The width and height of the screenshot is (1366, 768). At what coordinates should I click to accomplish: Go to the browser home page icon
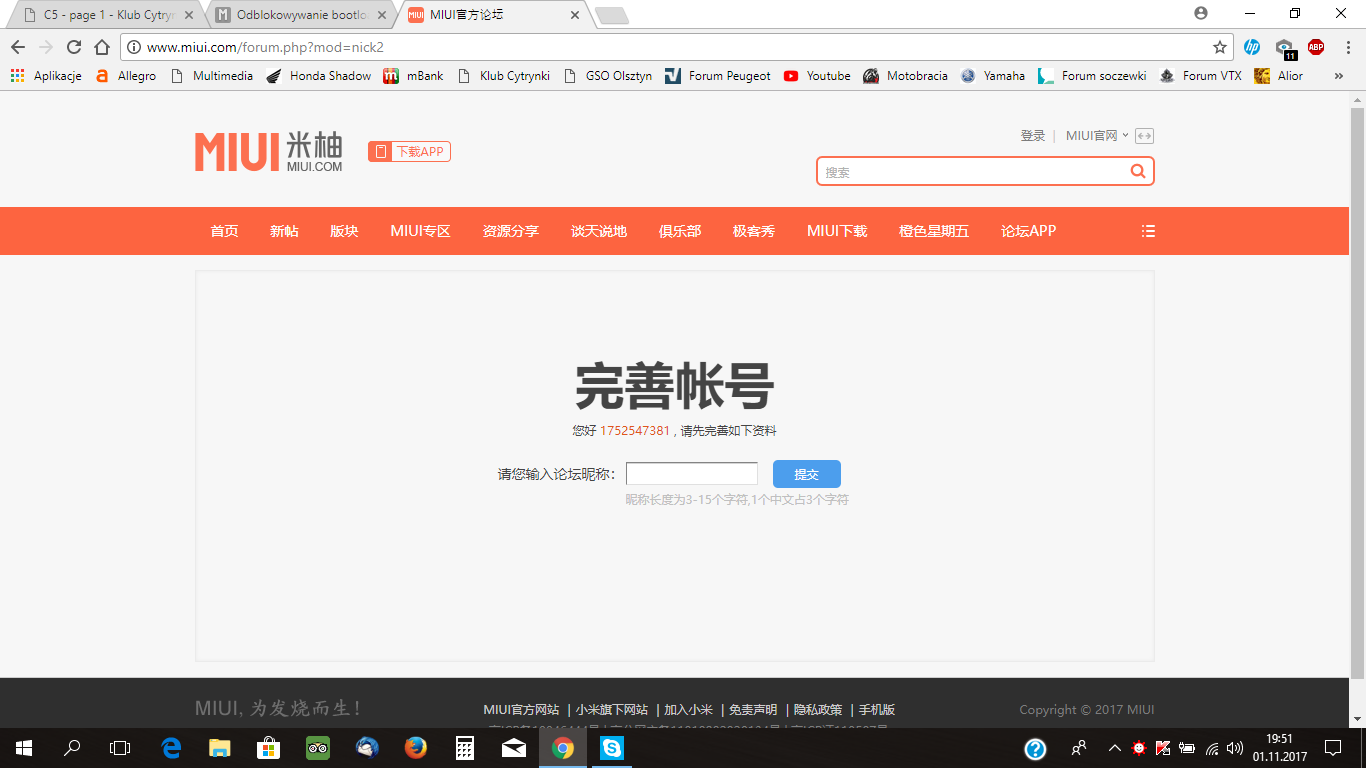[101, 47]
